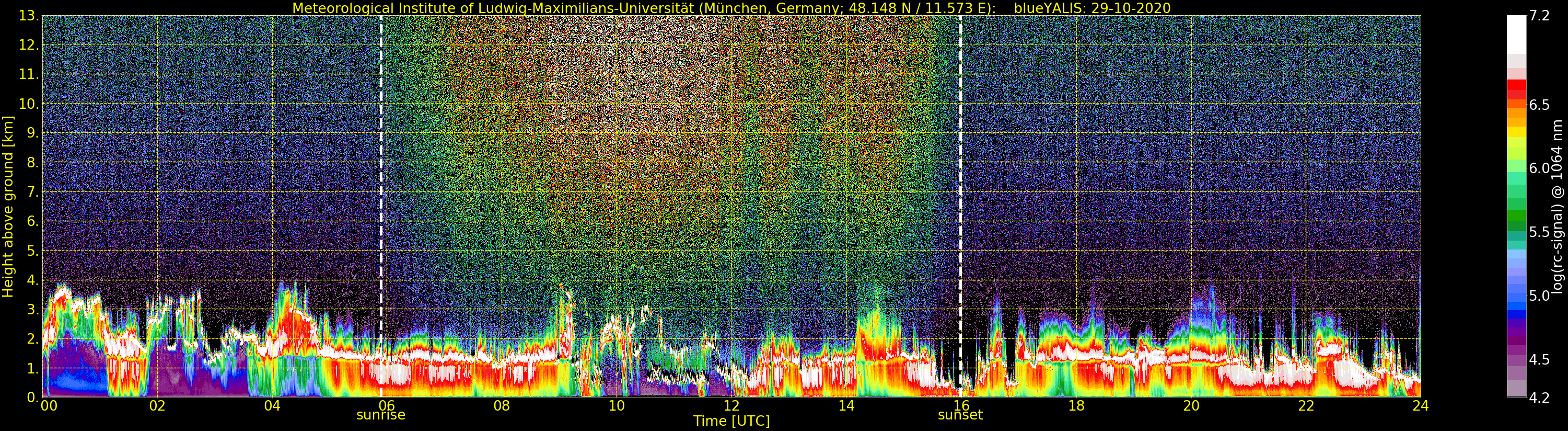Viewport: 1568px width, 431px height.
Task: Select the 12 tick on the time axis
Action: [x=731, y=406]
